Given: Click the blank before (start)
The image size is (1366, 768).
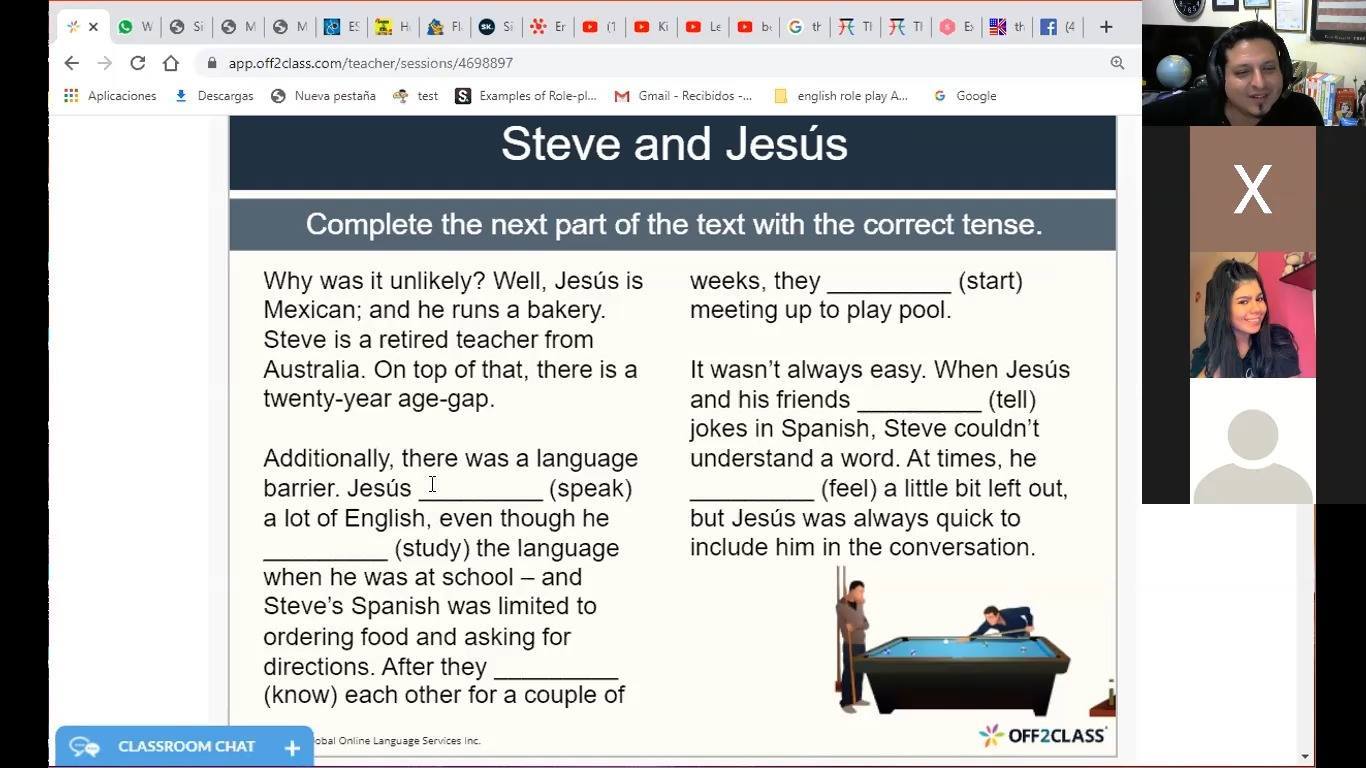Looking at the screenshot, I should 889,282.
